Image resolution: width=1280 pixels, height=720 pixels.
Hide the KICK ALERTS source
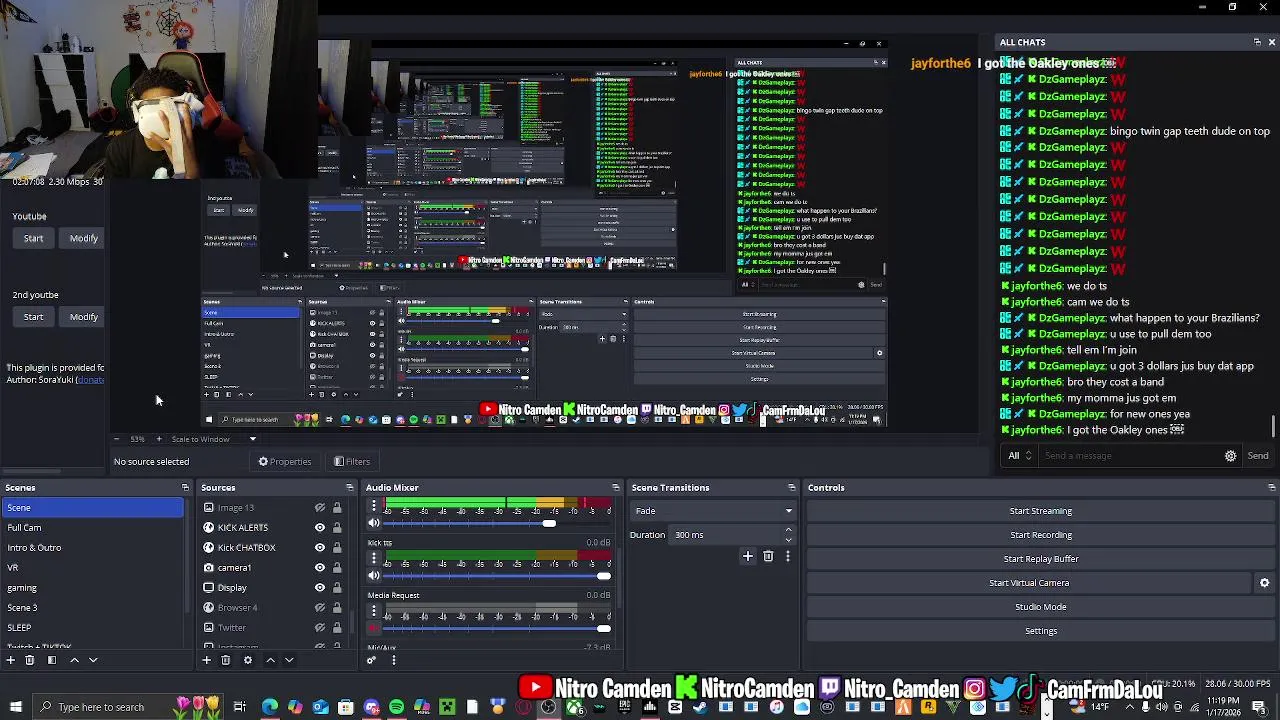click(x=320, y=528)
